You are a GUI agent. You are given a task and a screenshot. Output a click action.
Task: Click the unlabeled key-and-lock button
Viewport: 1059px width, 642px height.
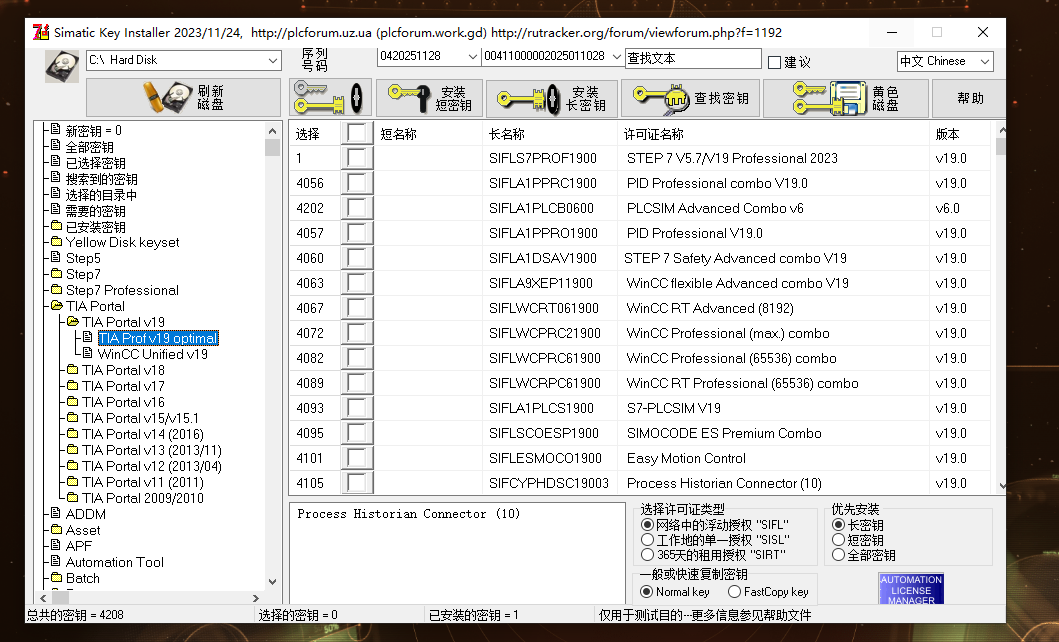coord(331,98)
